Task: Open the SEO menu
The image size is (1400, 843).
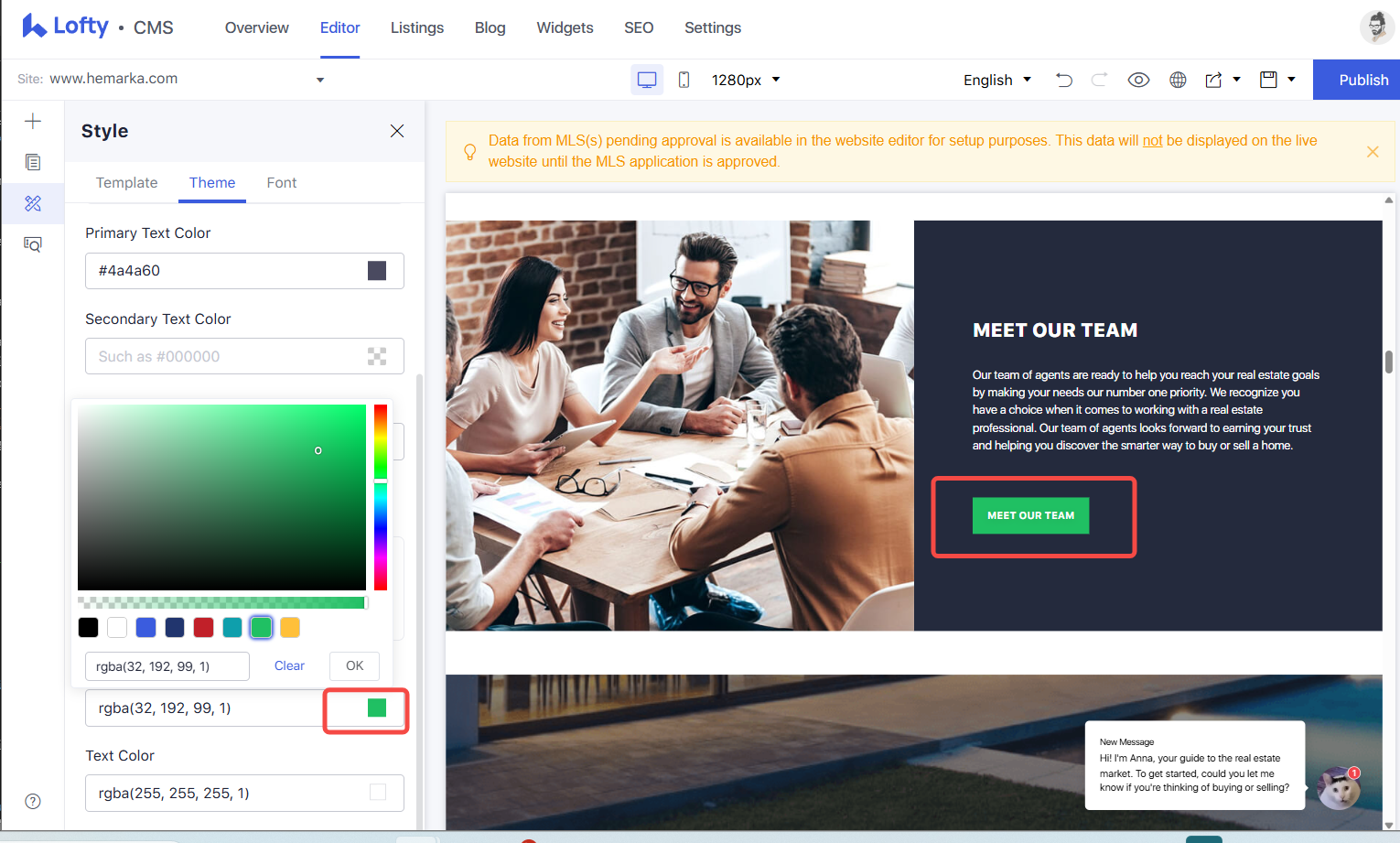Action: (639, 27)
